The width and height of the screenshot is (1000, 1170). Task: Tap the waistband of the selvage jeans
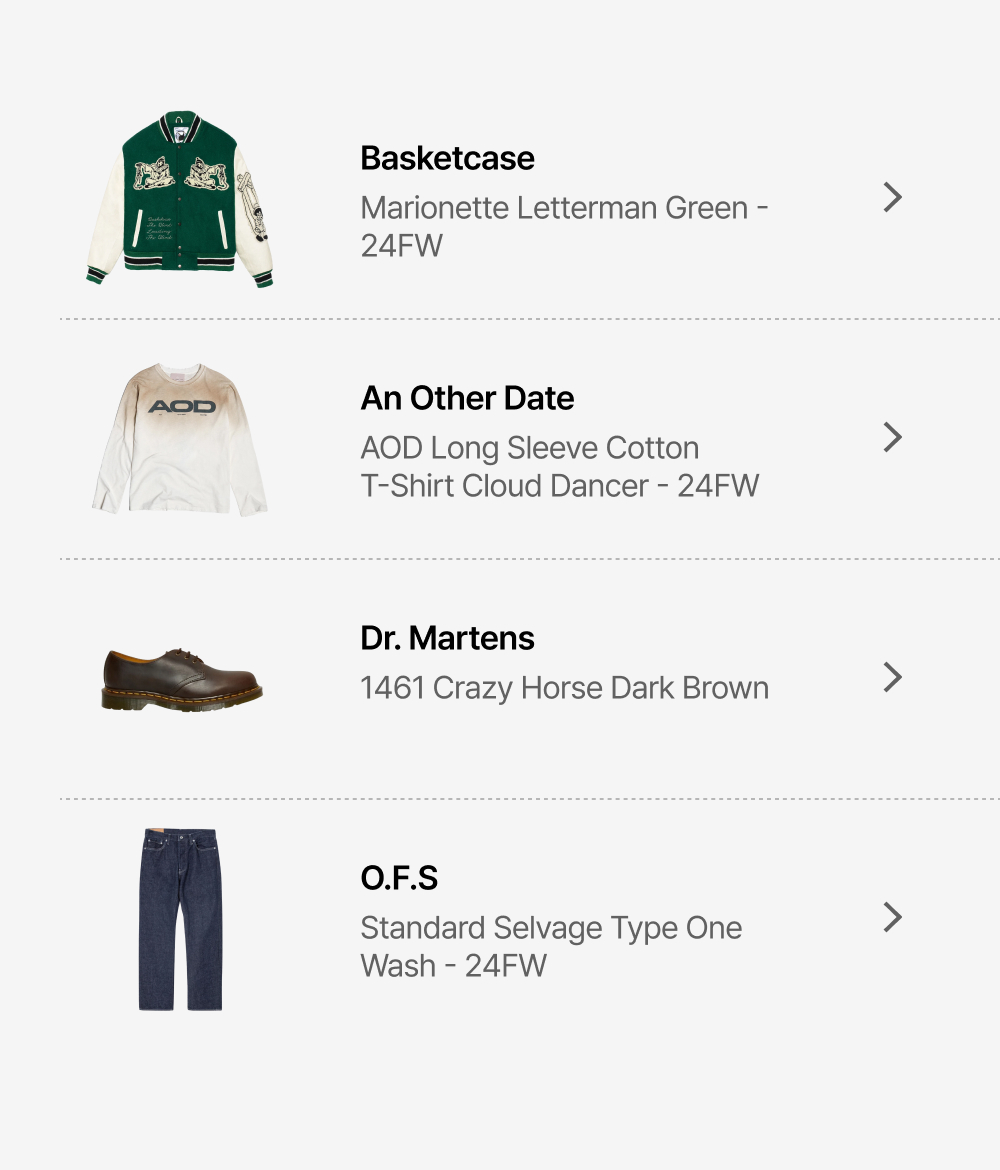[x=180, y=835]
